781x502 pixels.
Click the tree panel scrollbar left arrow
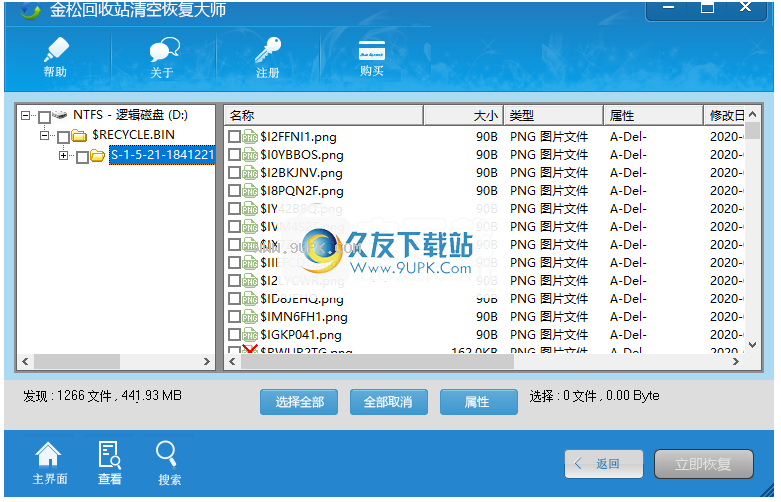[25, 362]
